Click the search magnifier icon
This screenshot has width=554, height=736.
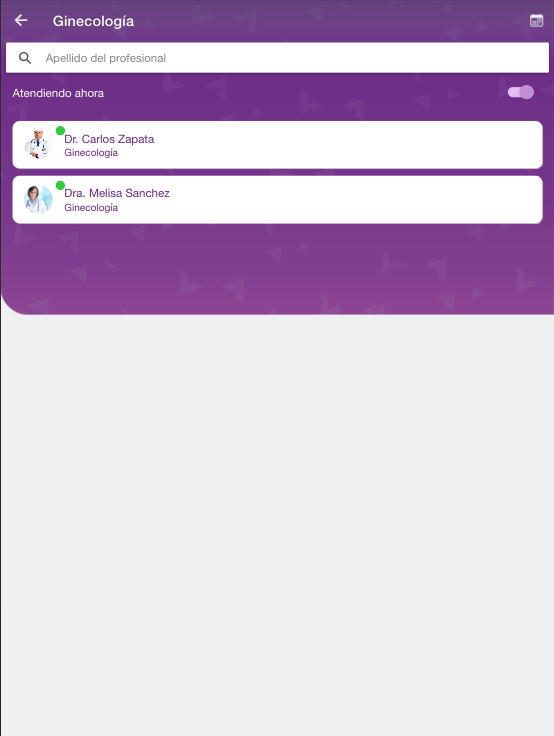pyautogui.click(x=25, y=58)
